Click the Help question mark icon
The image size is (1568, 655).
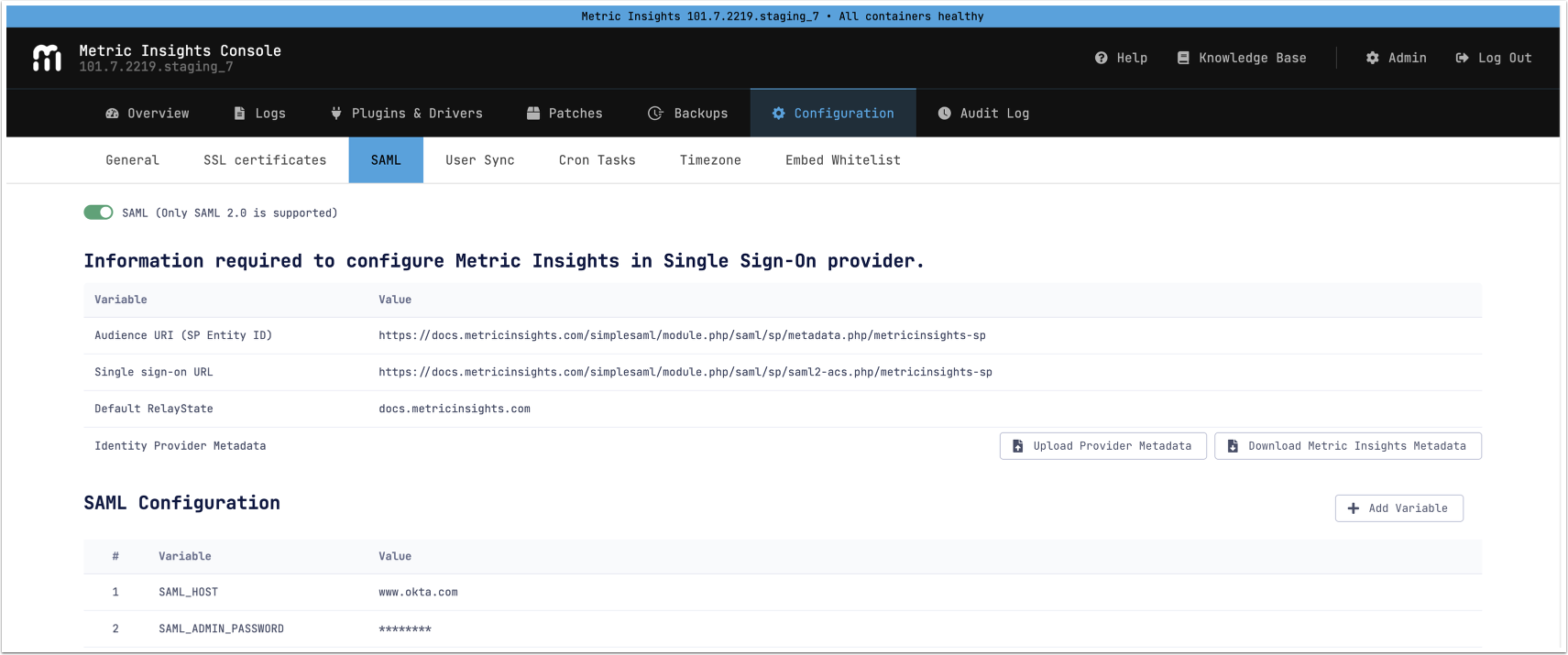click(x=1101, y=58)
